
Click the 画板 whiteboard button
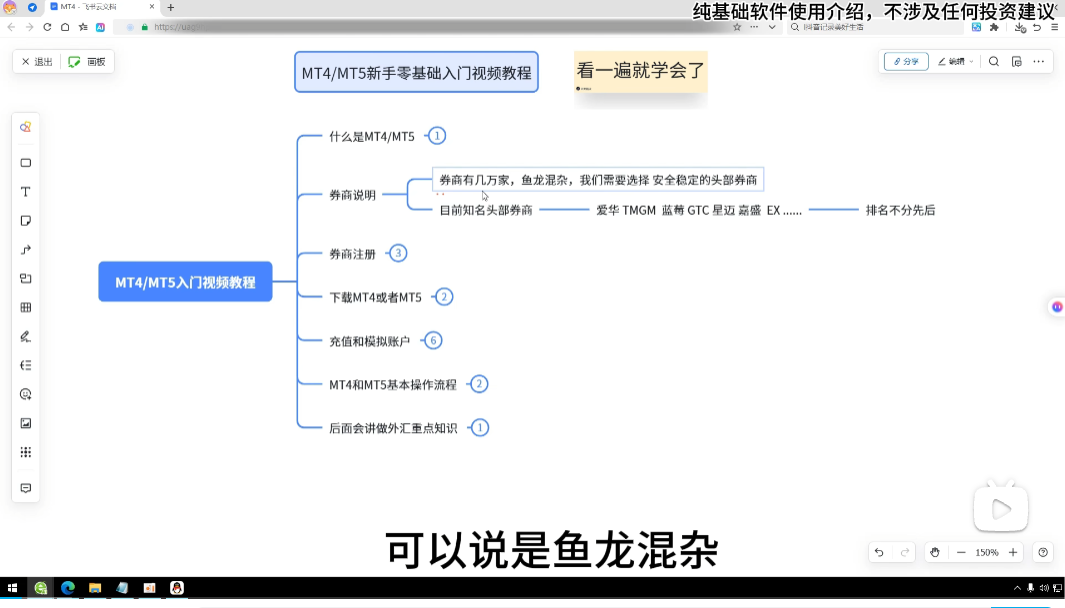(88, 62)
